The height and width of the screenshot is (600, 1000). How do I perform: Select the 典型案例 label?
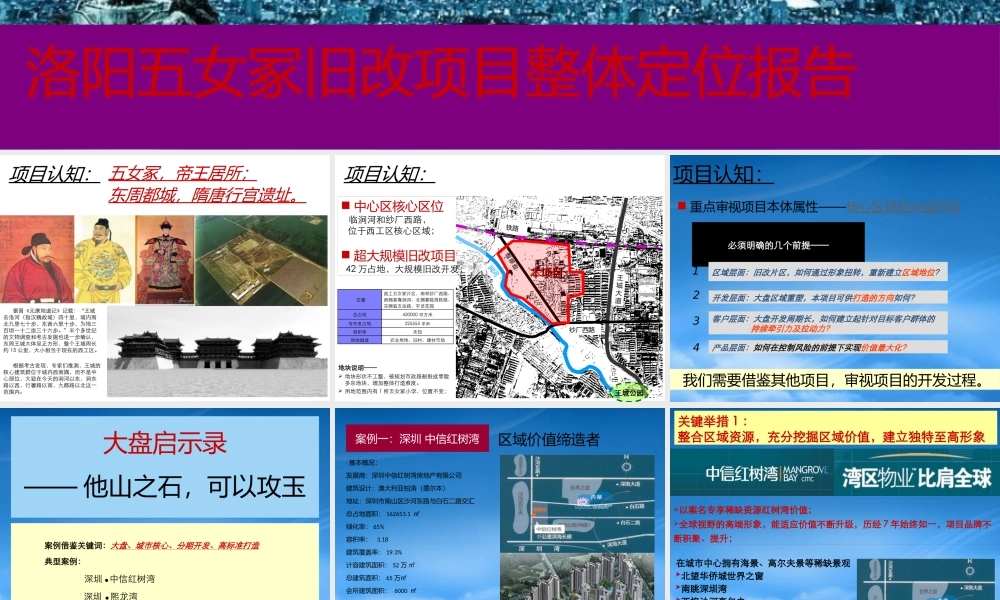62,562
